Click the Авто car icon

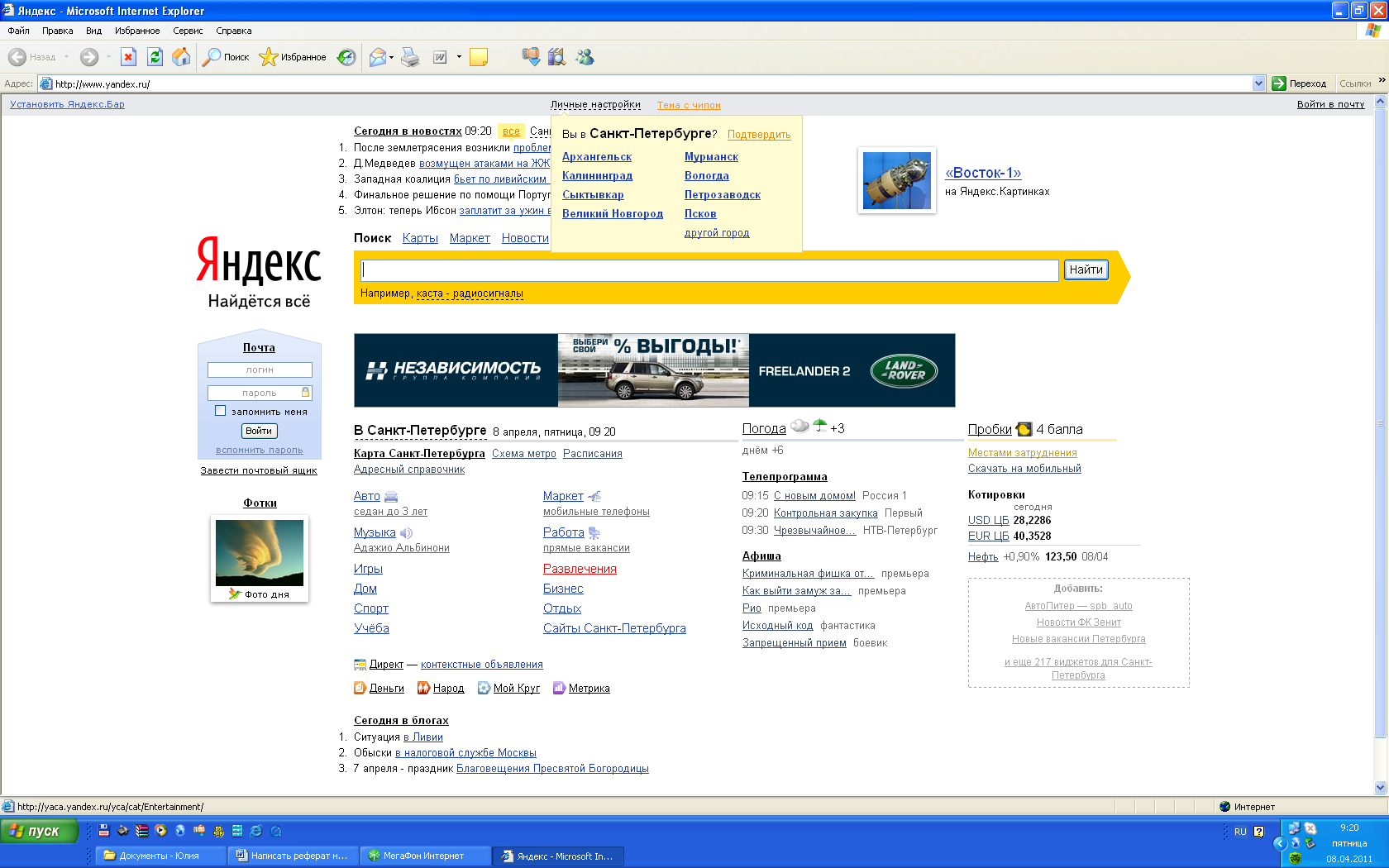pos(391,497)
